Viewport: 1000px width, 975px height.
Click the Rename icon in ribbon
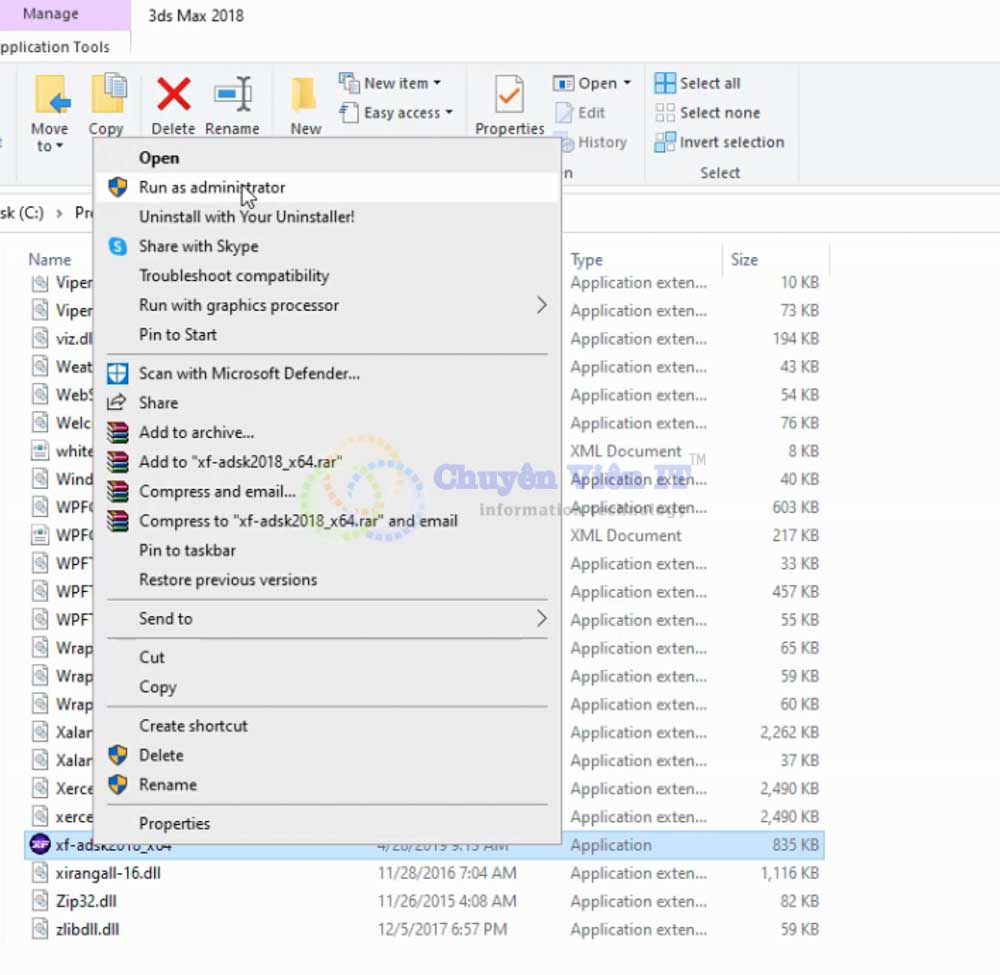pyautogui.click(x=232, y=96)
